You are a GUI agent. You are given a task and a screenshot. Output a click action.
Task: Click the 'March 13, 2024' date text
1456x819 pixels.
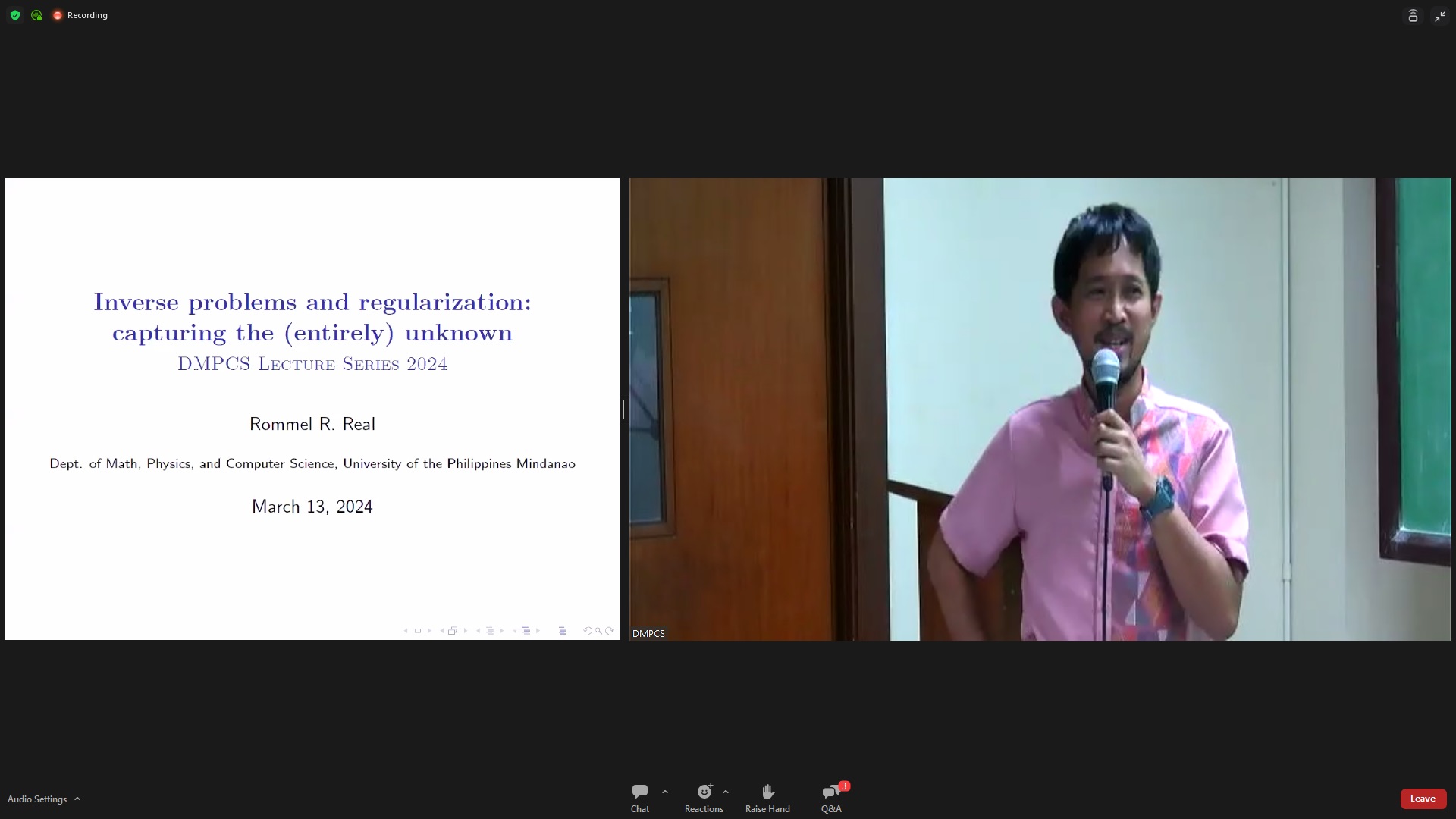coord(312,507)
